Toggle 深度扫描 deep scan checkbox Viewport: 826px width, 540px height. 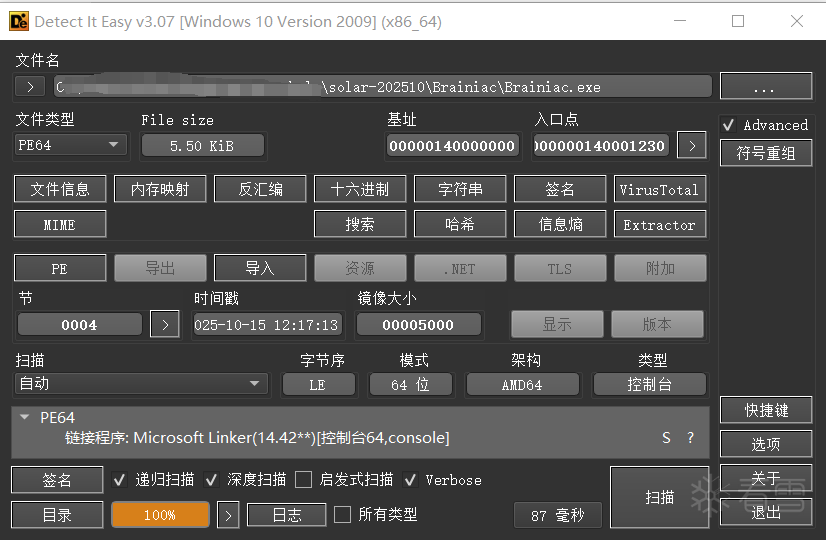pos(212,480)
